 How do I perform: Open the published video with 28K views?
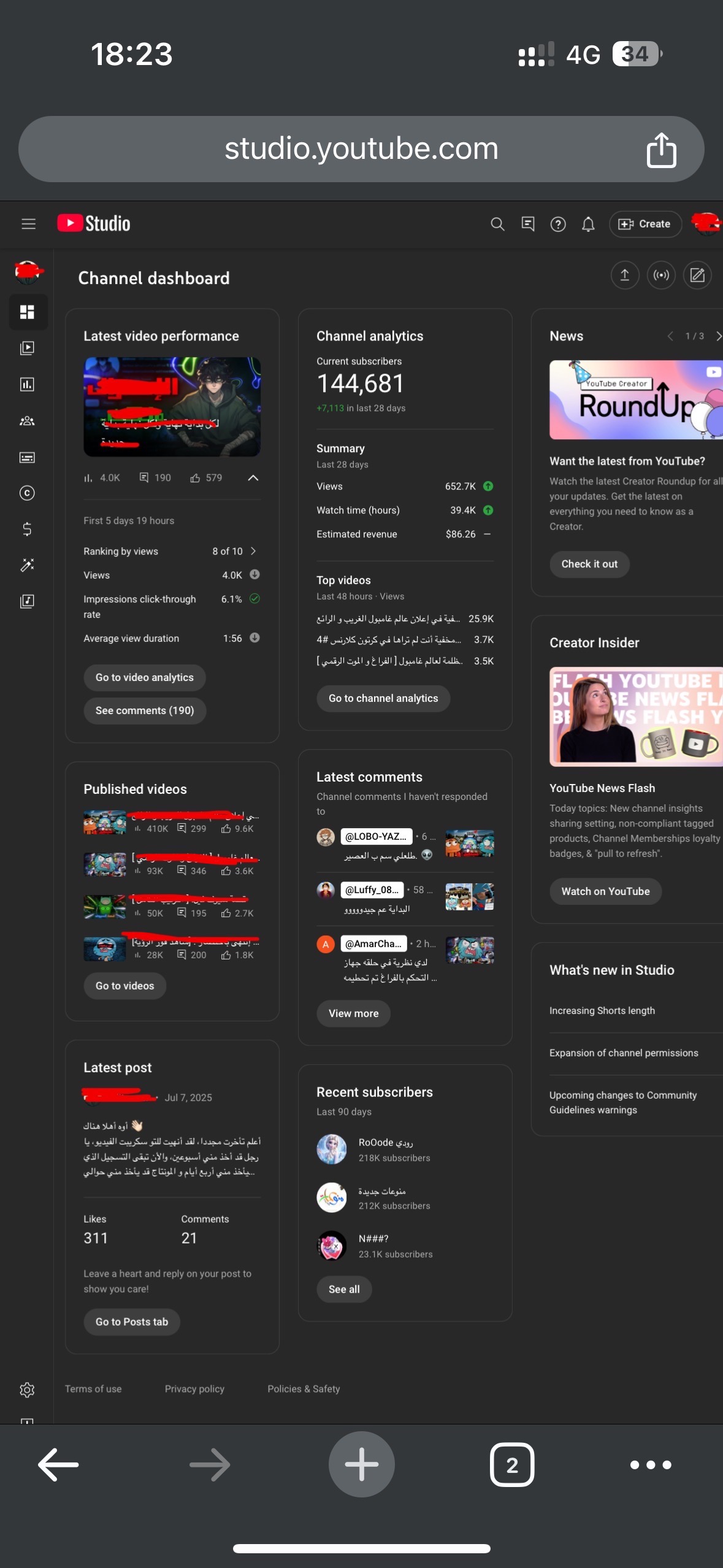click(x=172, y=948)
